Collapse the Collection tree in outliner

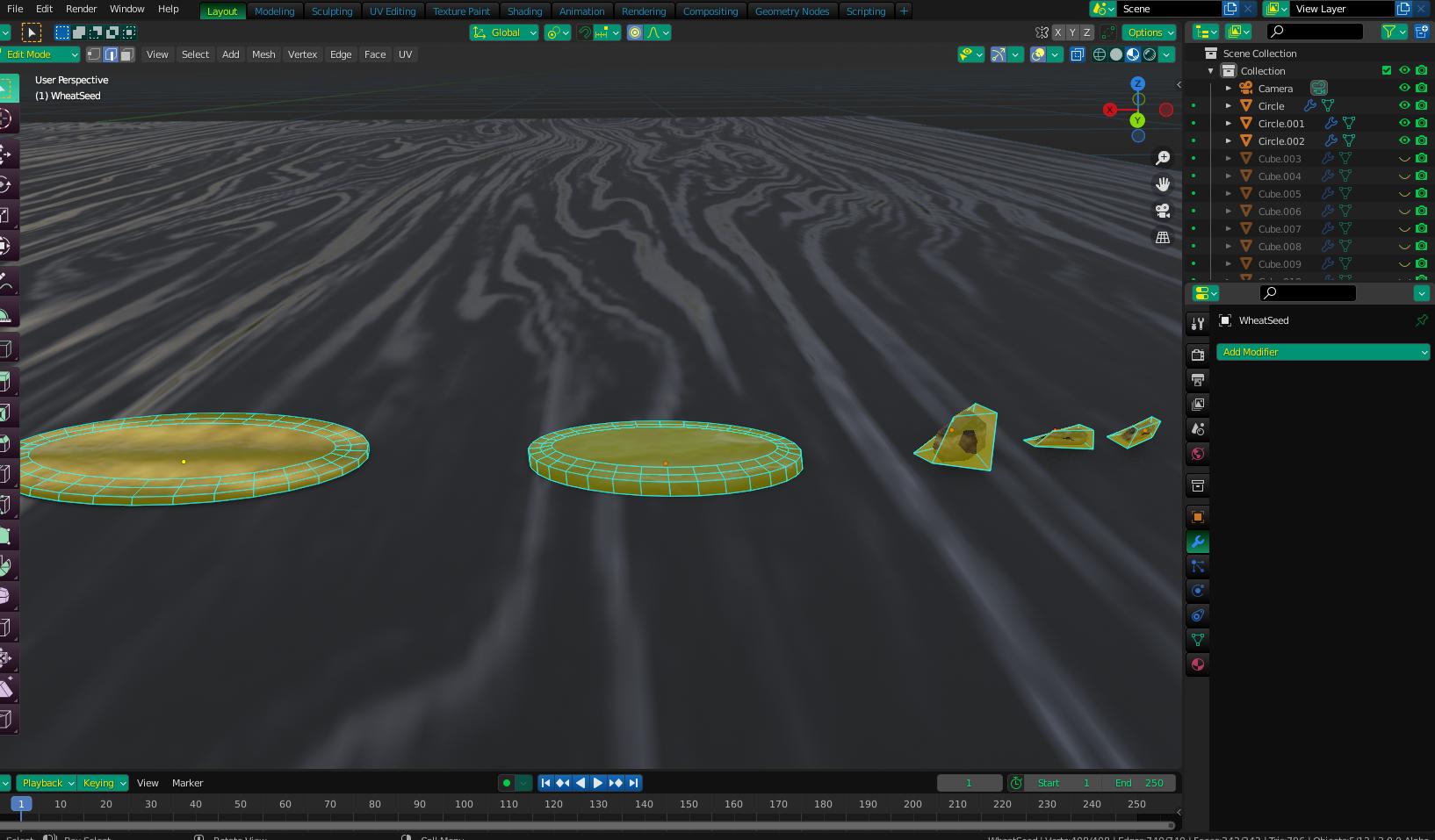pos(1211,71)
